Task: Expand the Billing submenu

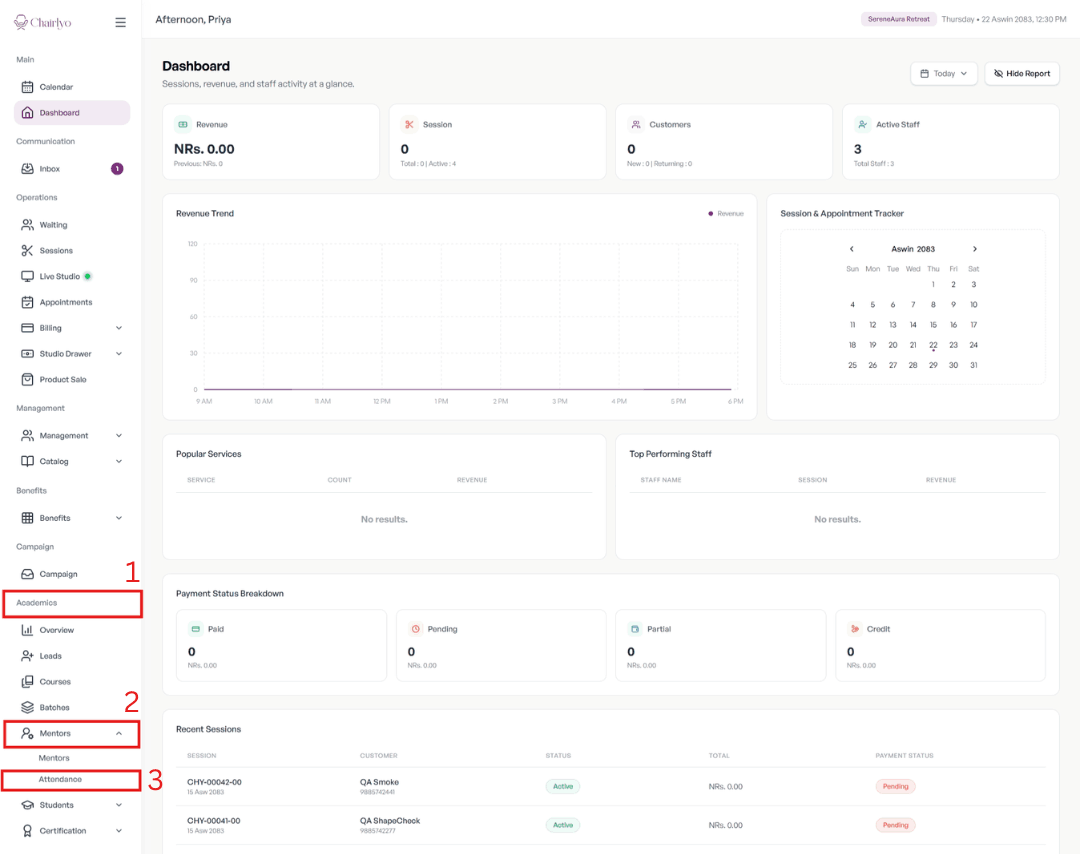Action: [119, 328]
